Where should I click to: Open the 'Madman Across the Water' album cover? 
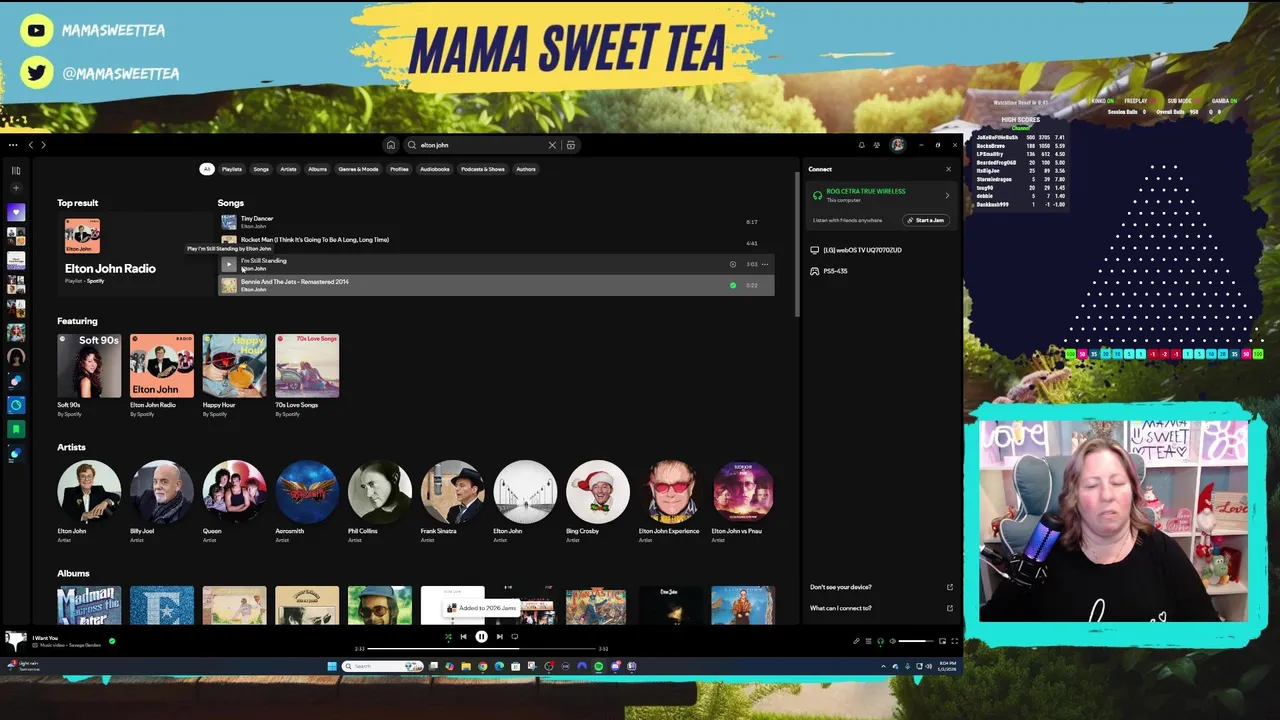point(89,606)
